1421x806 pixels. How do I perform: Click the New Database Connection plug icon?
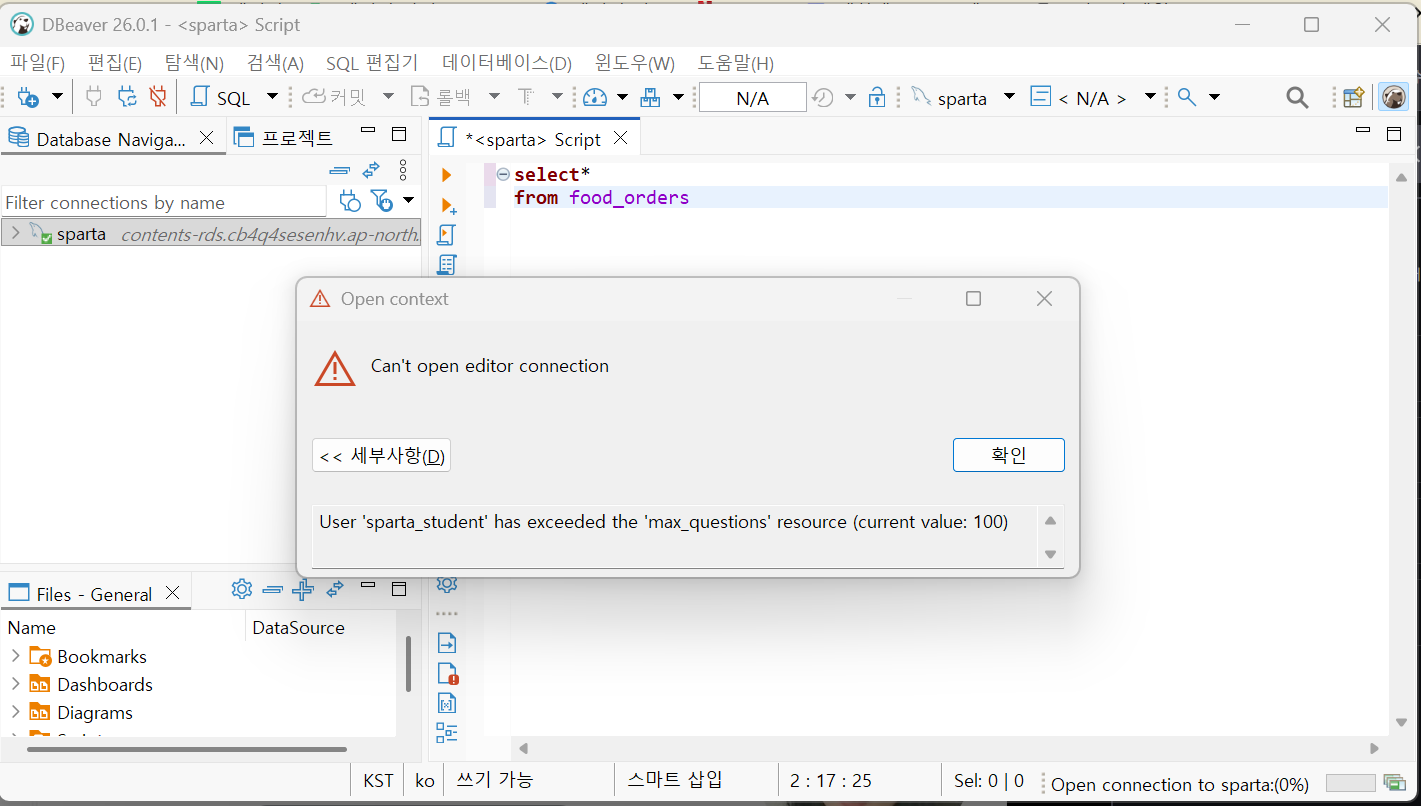click(x=28, y=97)
